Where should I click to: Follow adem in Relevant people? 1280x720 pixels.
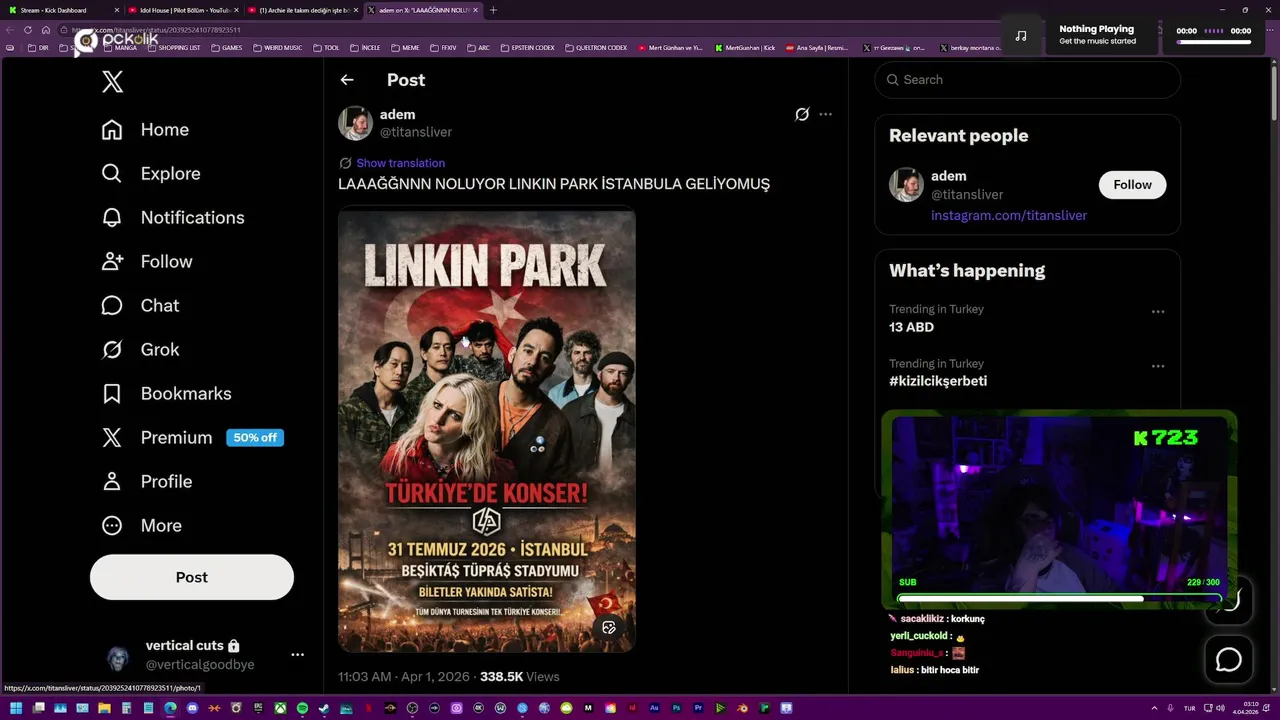point(1132,185)
